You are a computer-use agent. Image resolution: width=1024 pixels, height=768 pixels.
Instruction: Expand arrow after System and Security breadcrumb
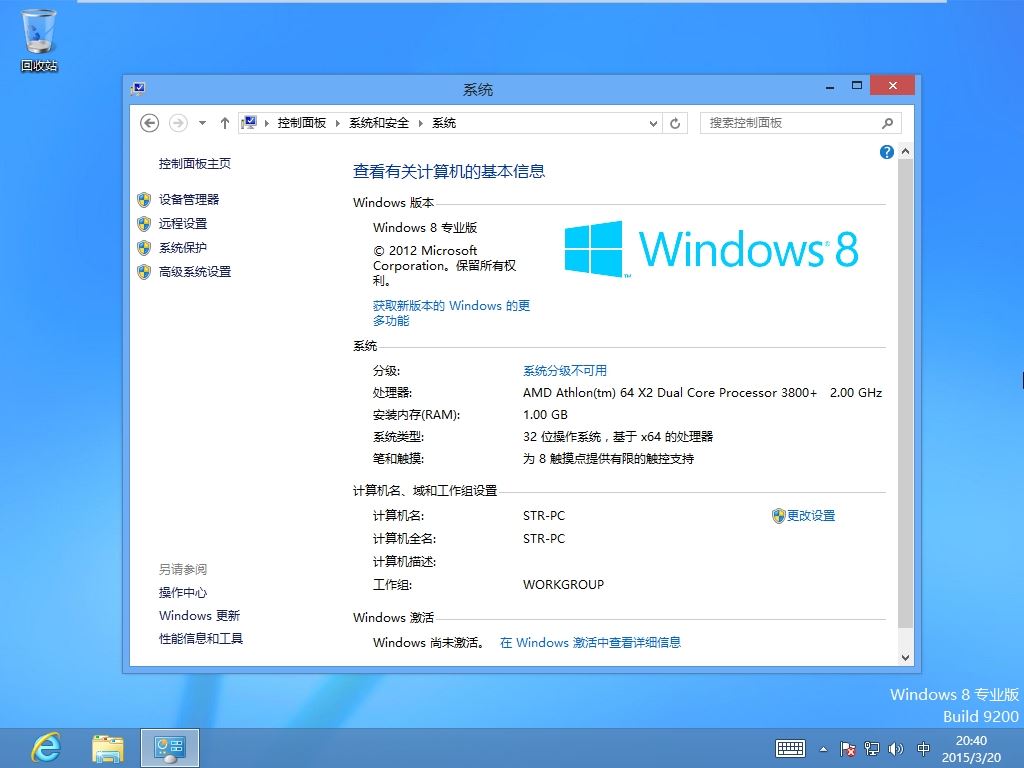click(x=421, y=123)
